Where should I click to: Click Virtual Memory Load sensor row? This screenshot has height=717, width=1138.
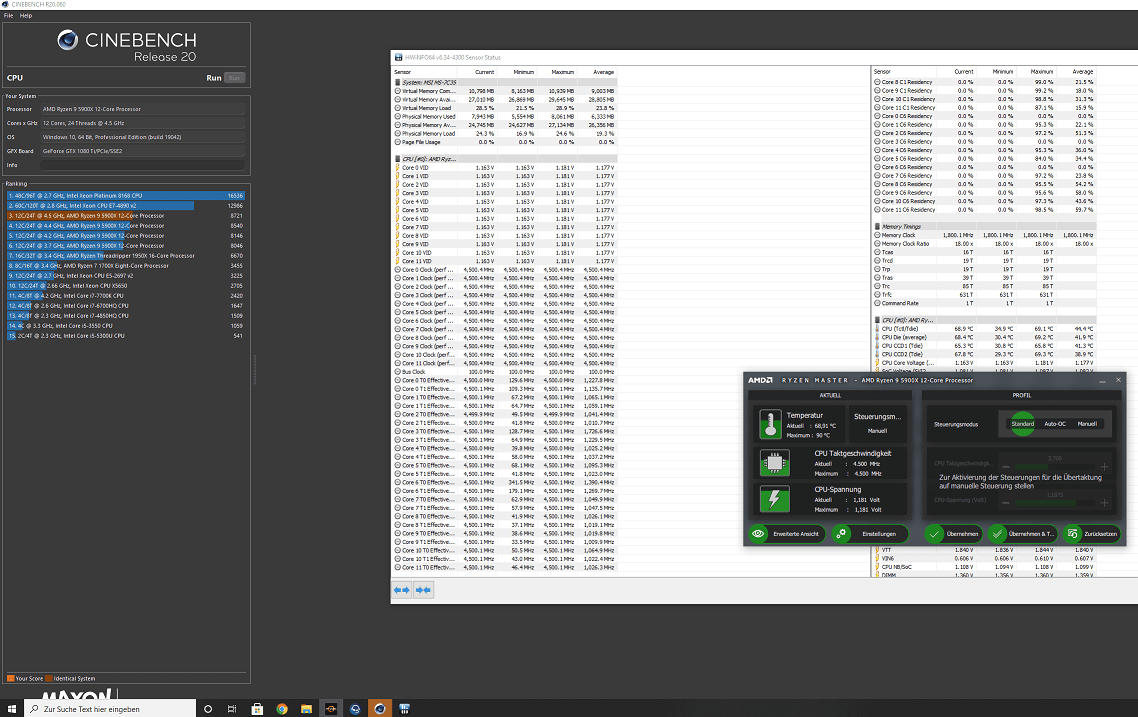coord(505,108)
